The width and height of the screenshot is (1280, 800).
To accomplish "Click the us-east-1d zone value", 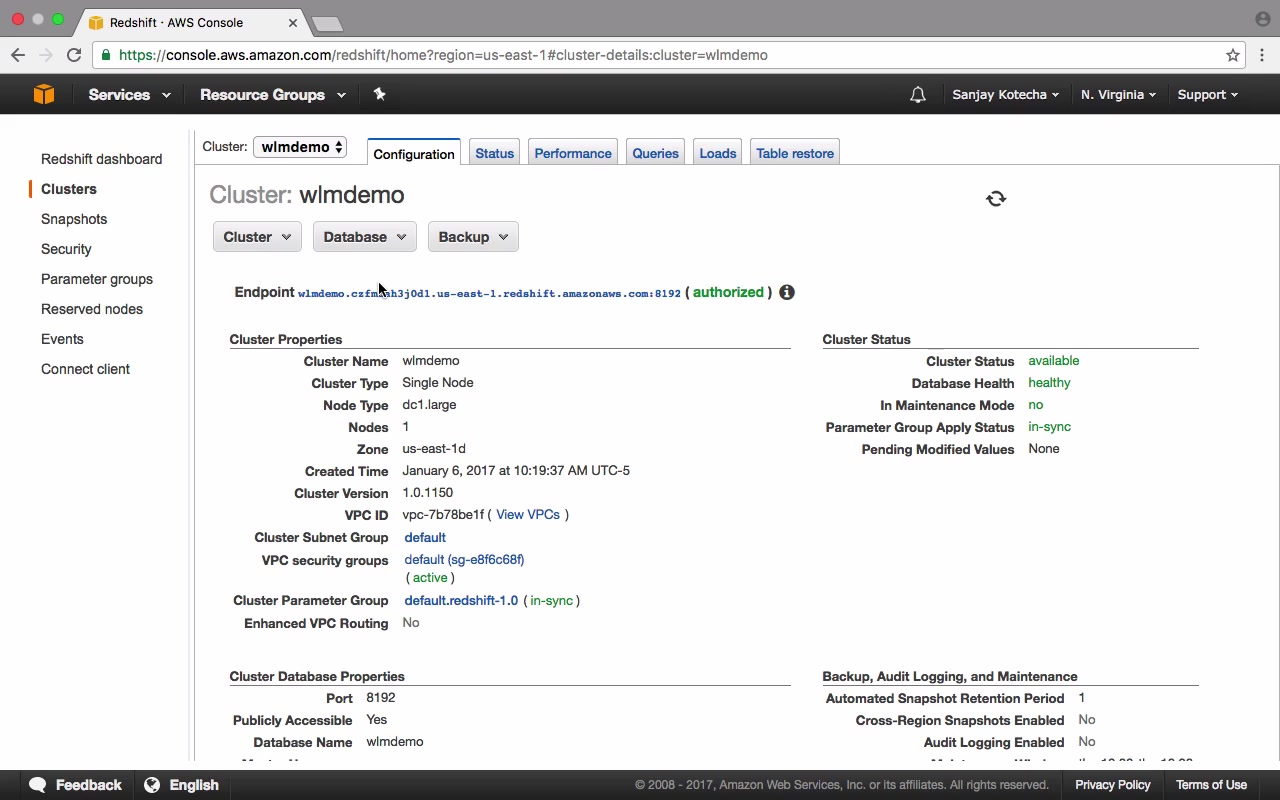I will [x=434, y=449].
